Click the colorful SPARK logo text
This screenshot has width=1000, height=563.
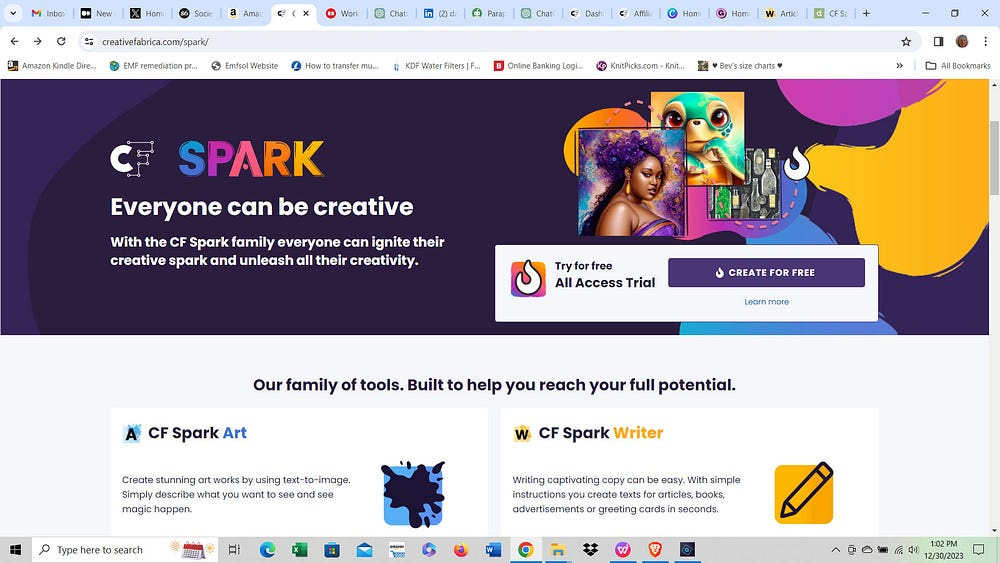point(251,159)
